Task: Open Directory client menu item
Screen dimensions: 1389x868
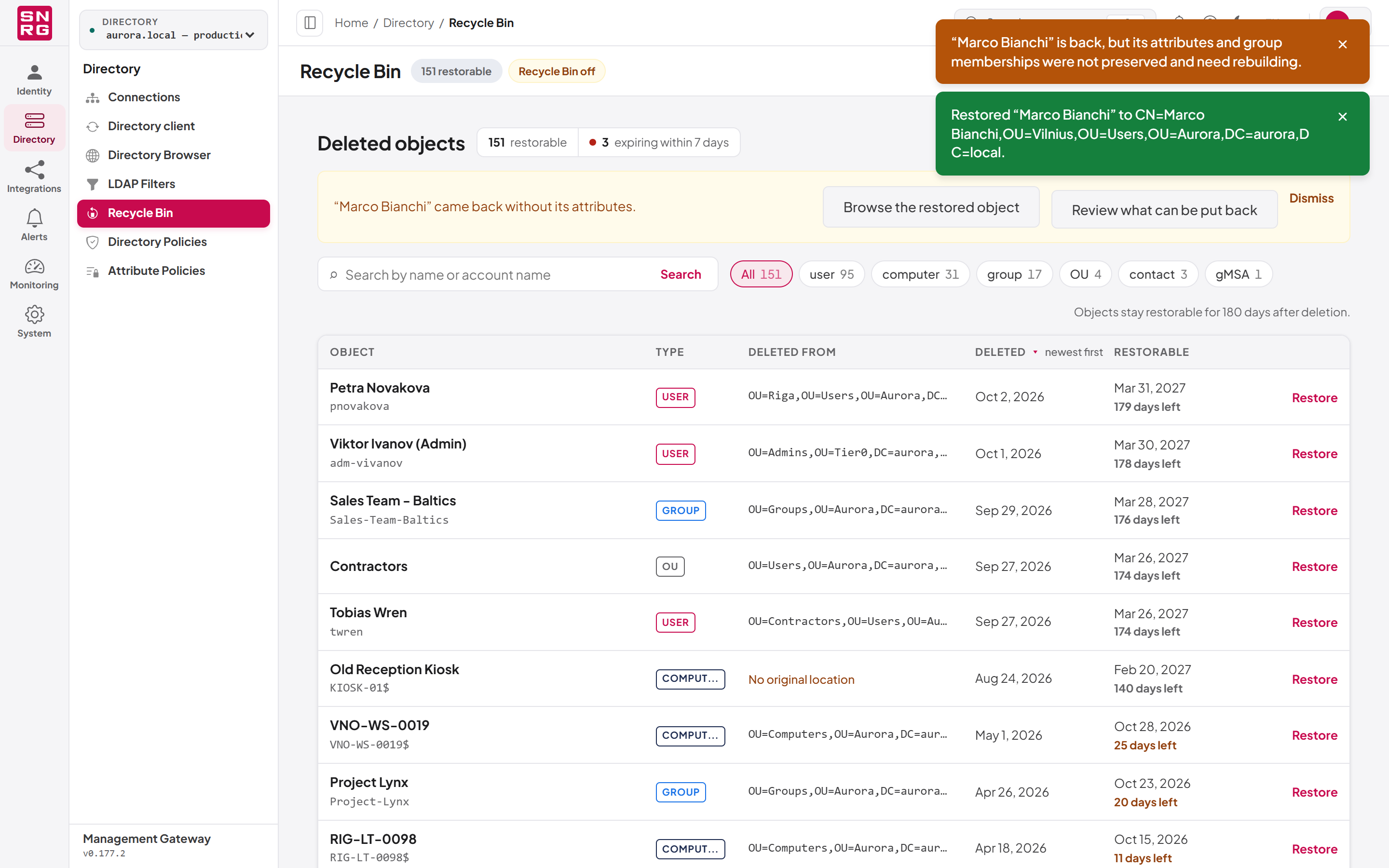Action: [x=173, y=126]
